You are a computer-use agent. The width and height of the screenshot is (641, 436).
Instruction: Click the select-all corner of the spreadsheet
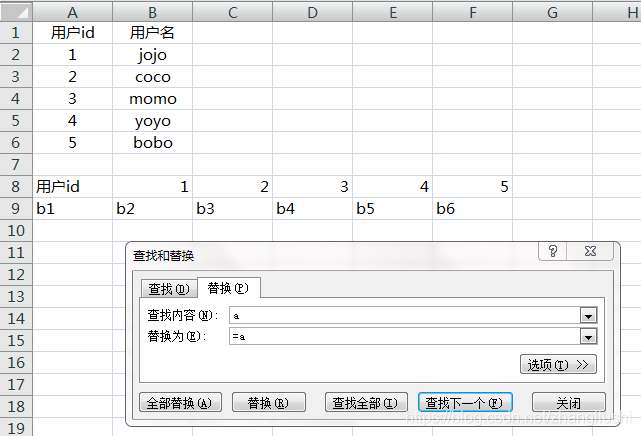(16, 12)
